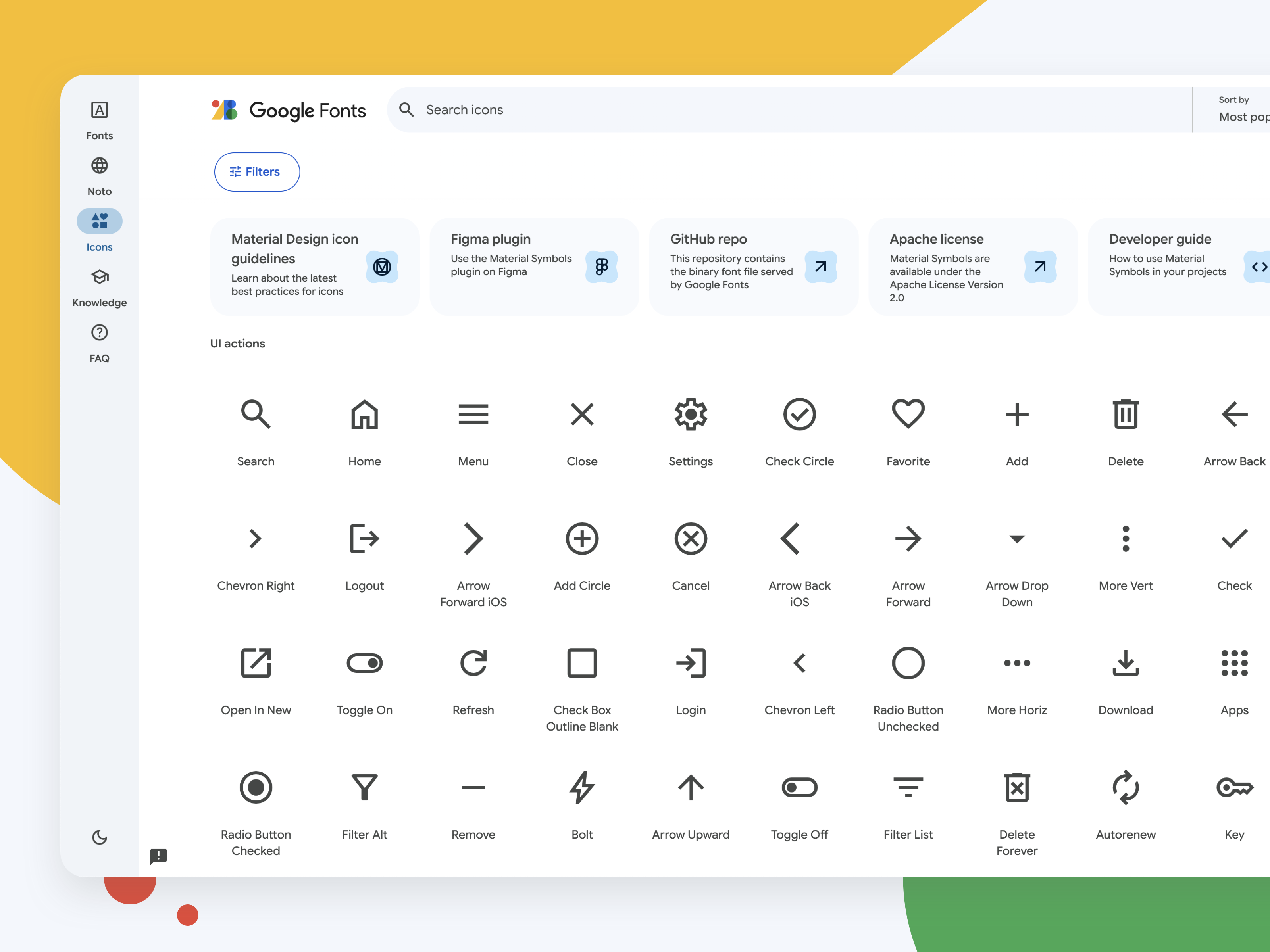
Task: Select the Arrow Drop Down icon
Action: pyautogui.click(x=1017, y=539)
